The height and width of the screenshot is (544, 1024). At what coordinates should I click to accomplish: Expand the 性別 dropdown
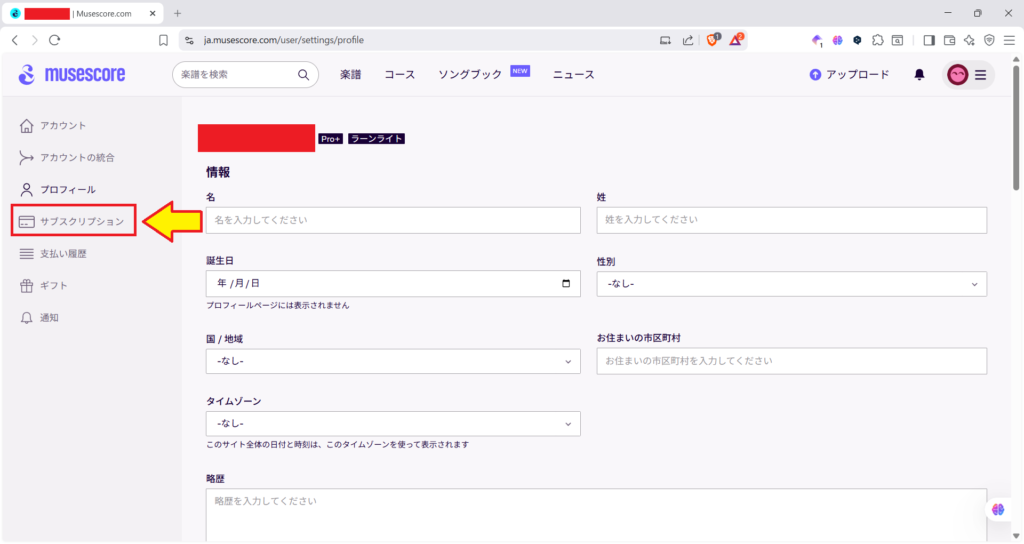[x=791, y=284]
